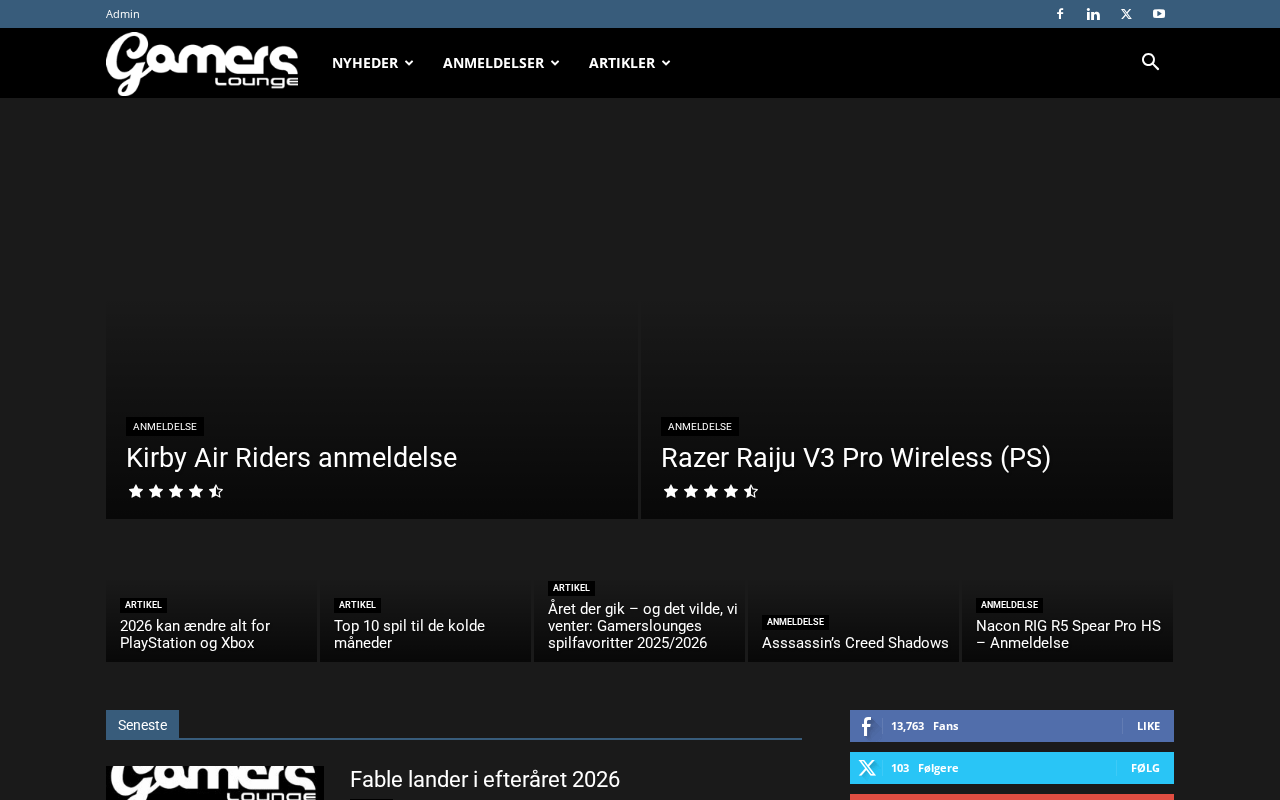Click the search magnifier icon
Image resolution: width=1280 pixels, height=800 pixels.
pyautogui.click(x=1151, y=62)
